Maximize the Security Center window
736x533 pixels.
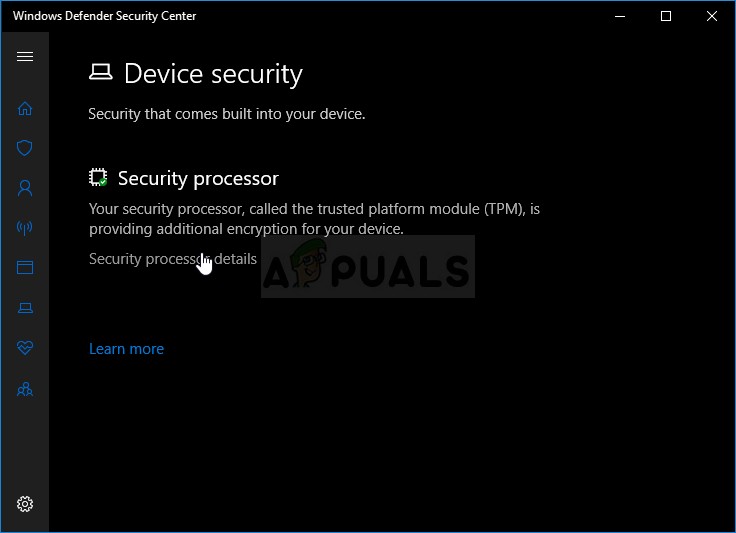pos(666,16)
